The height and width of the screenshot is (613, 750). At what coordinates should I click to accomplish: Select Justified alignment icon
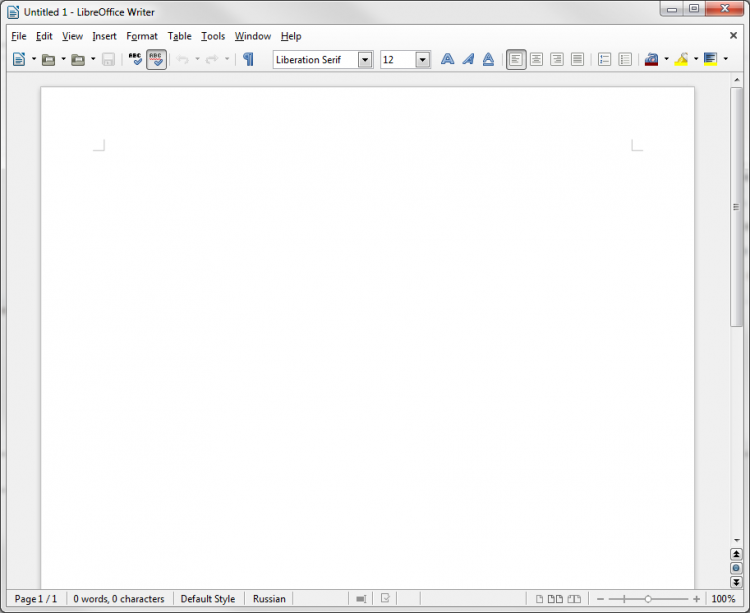click(x=577, y=59)
